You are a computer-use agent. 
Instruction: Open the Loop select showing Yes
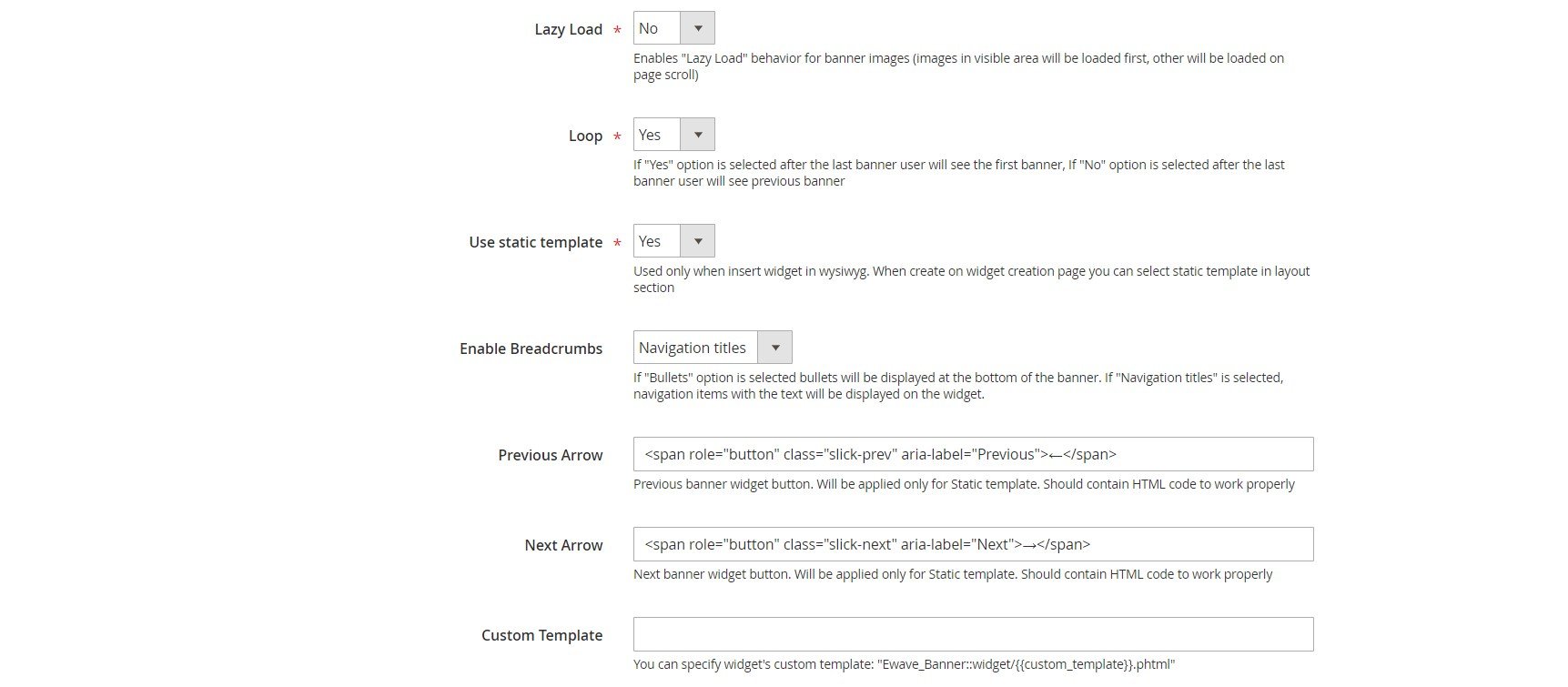click(674, 135)
